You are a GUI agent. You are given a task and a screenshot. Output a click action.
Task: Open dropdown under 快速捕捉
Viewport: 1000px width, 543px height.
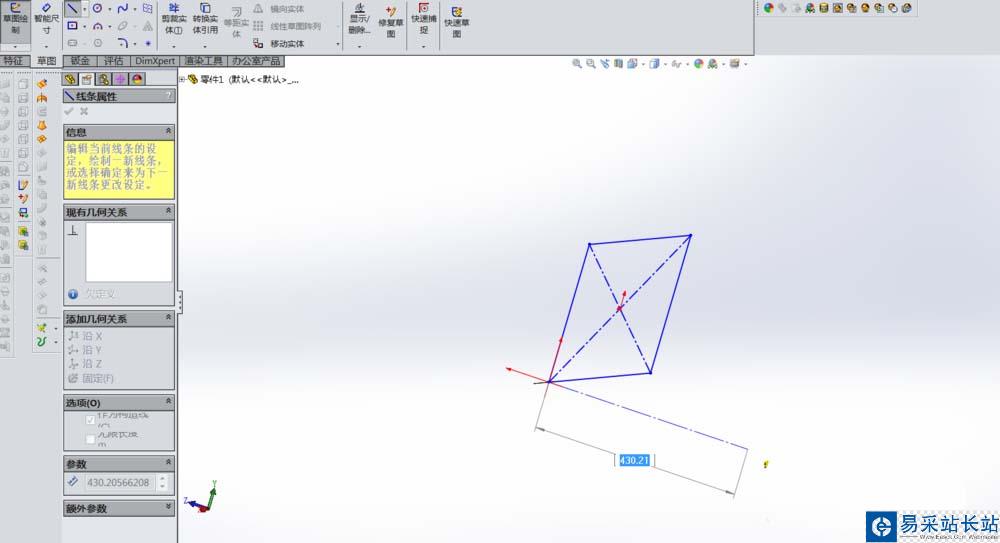coord(423,47)
